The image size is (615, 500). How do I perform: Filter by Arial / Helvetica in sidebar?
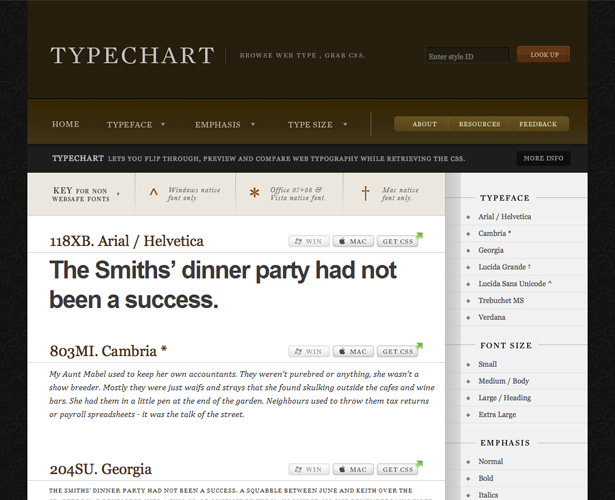coord(504,216)
